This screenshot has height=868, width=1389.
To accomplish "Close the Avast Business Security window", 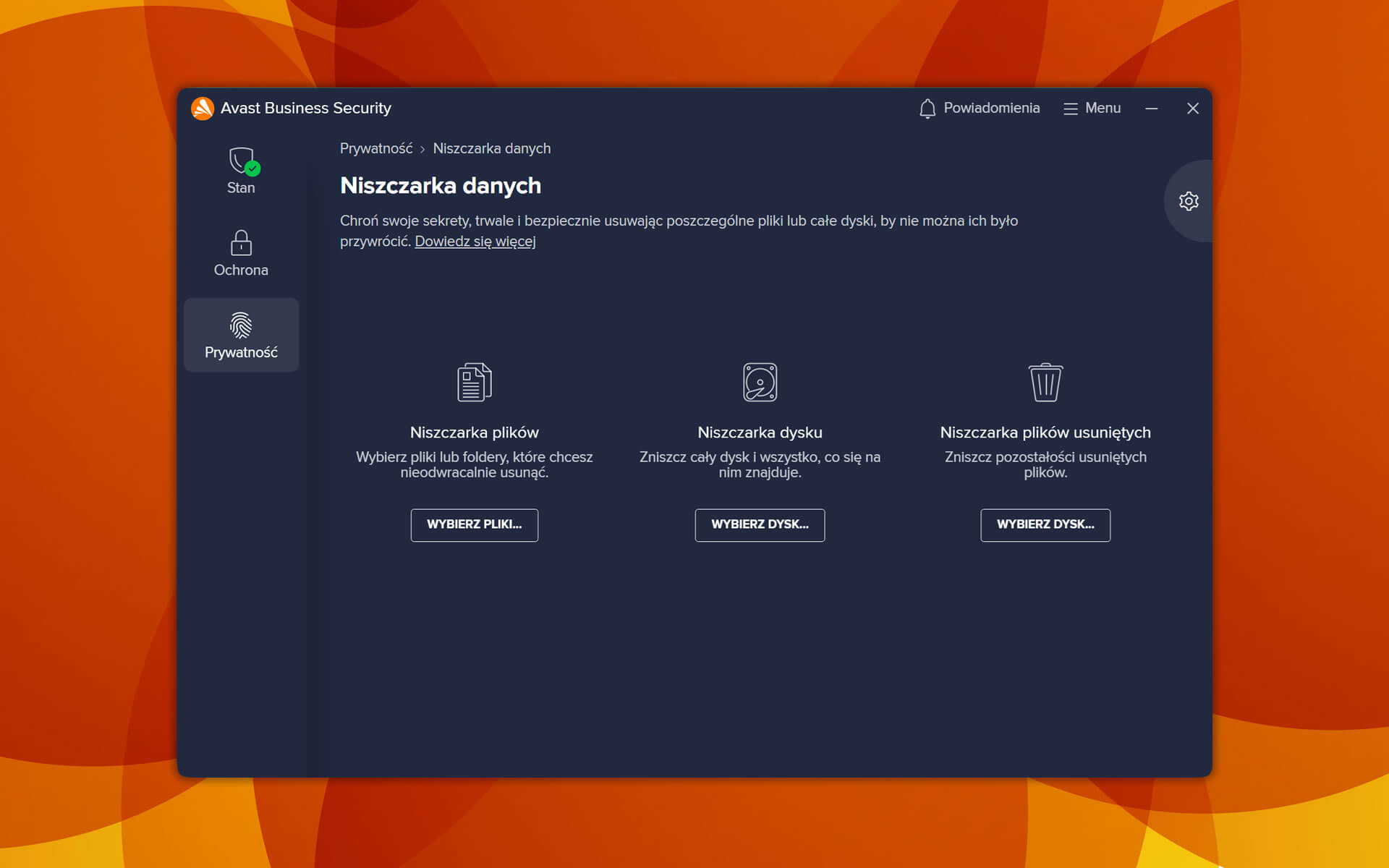I will (x=1193, y=109).
